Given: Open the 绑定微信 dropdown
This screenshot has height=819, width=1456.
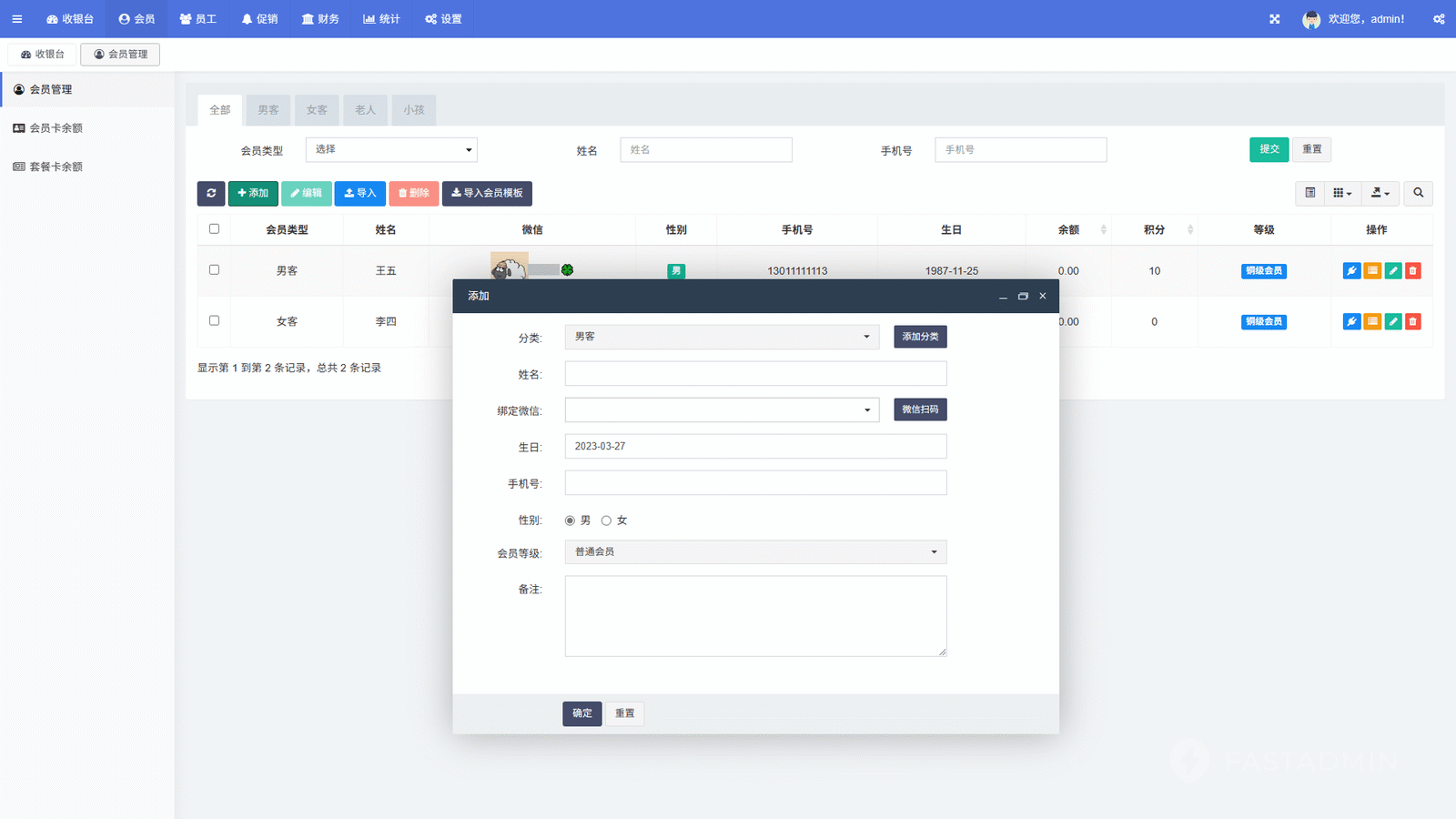Looking at the screenshot, I should click(722, 410).
